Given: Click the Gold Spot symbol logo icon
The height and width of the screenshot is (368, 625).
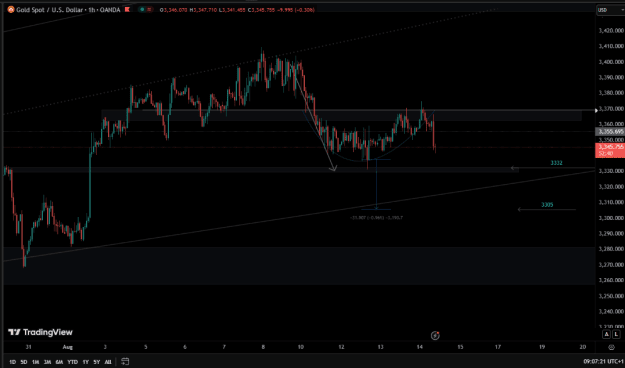Looking at the screenshot, I should tap(11, 10).
